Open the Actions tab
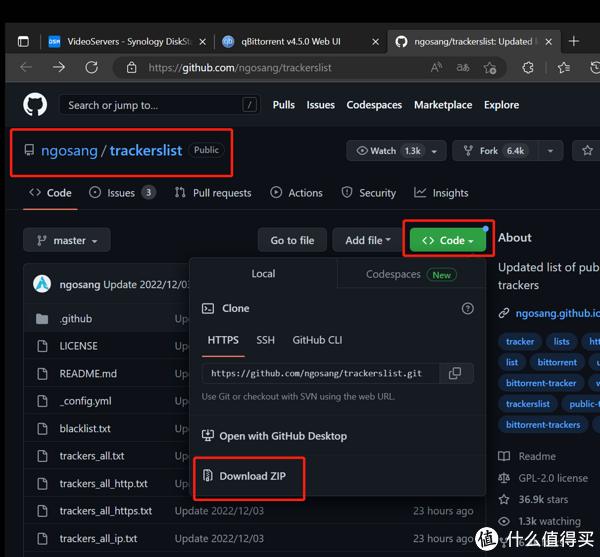 pyautogui.click(x=297, y=193)
